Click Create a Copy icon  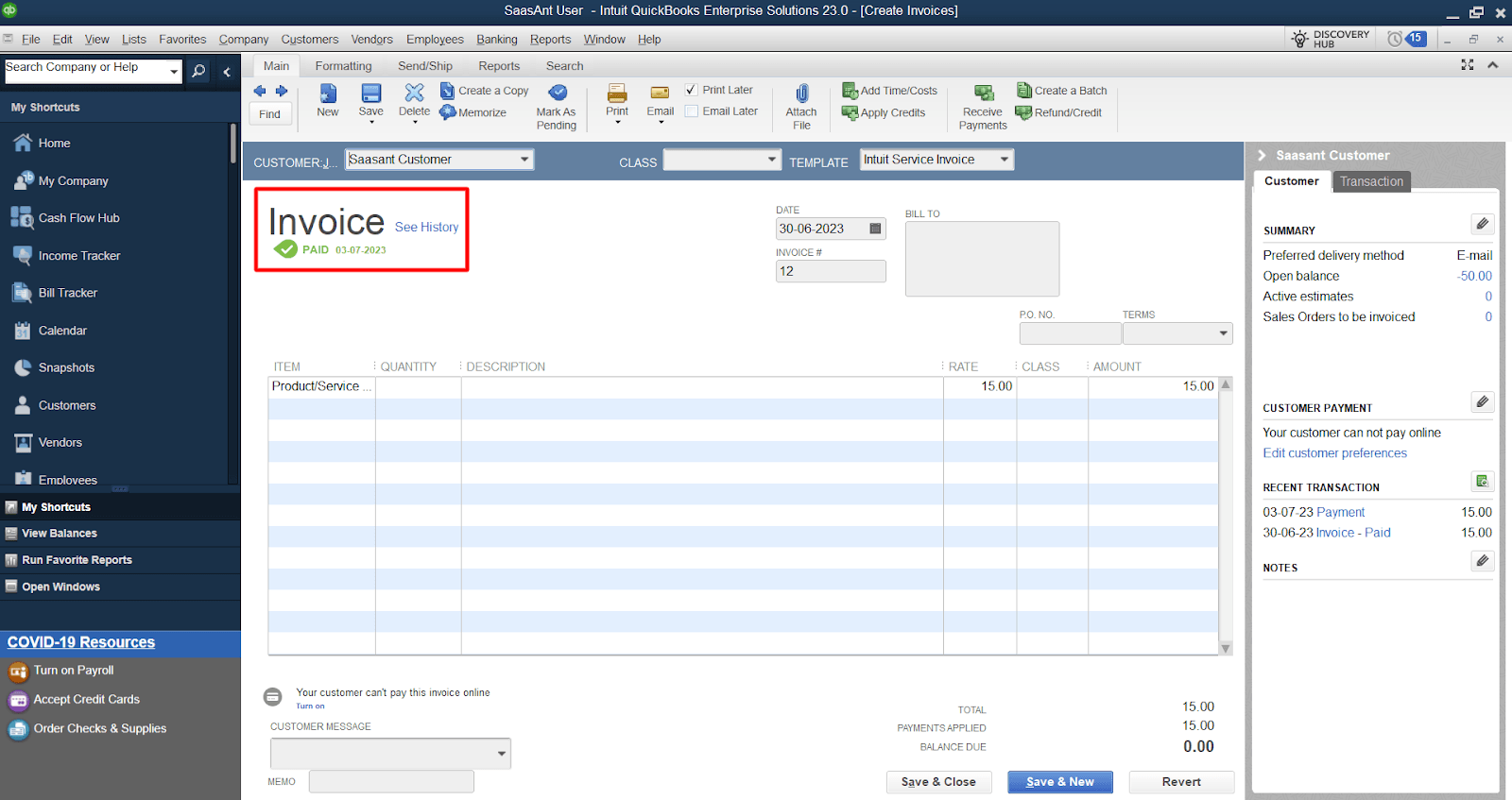[447, 91]
